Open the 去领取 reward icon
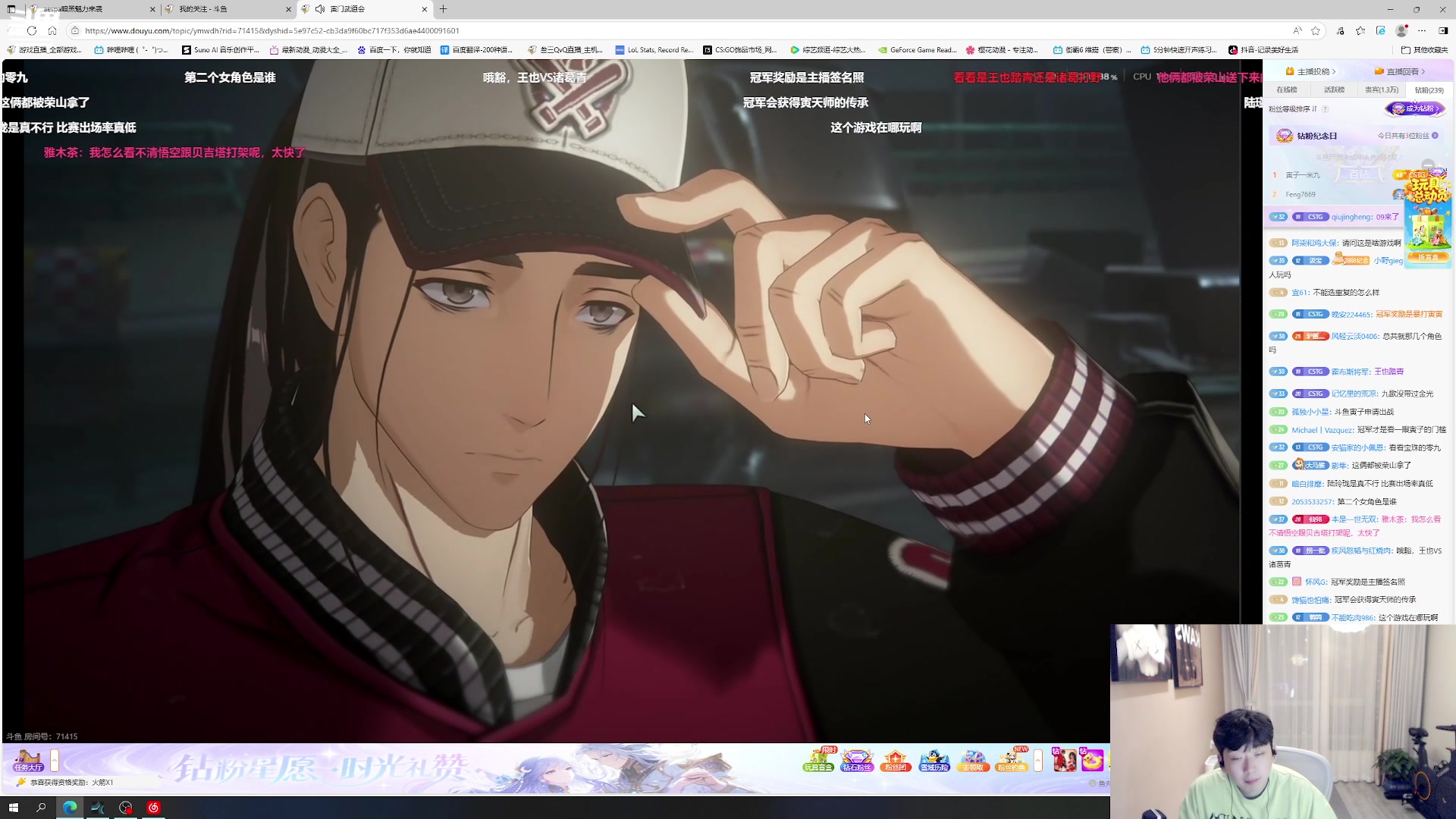 973,760
